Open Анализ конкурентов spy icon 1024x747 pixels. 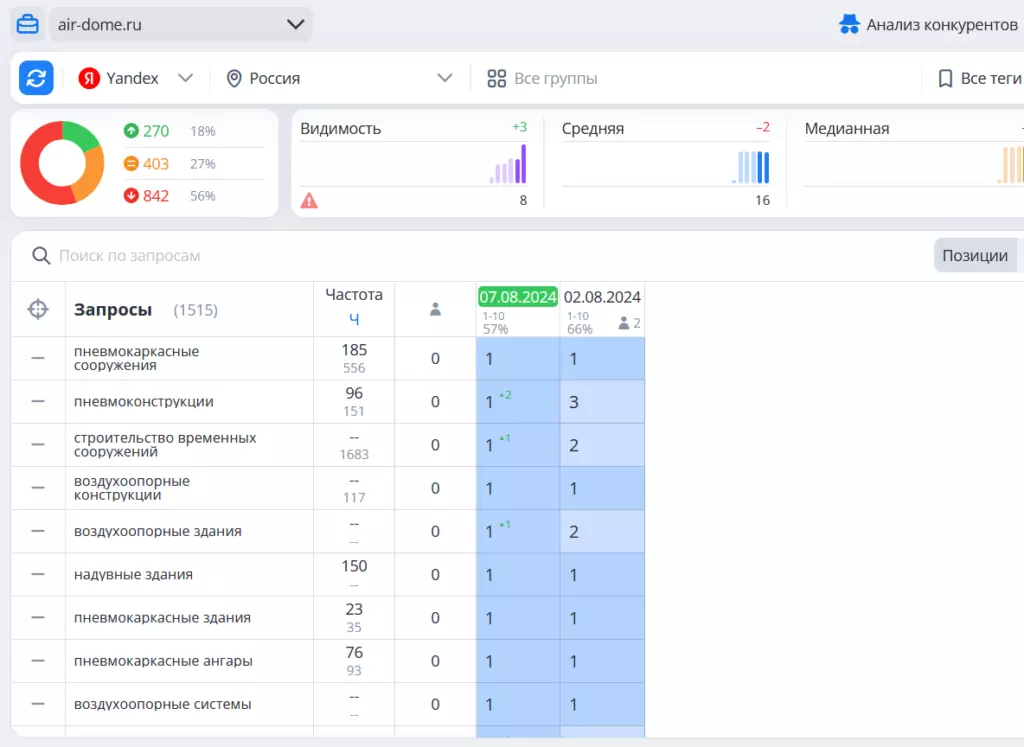tap(849, 25)
